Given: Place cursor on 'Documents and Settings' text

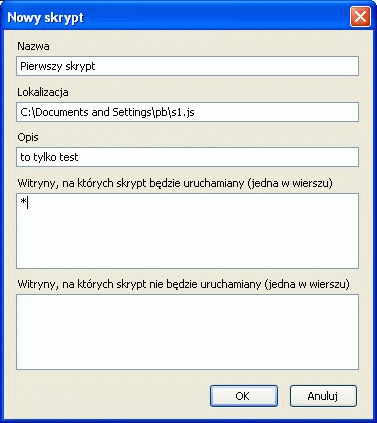Looking at the screenshot, I should [93, 112].
